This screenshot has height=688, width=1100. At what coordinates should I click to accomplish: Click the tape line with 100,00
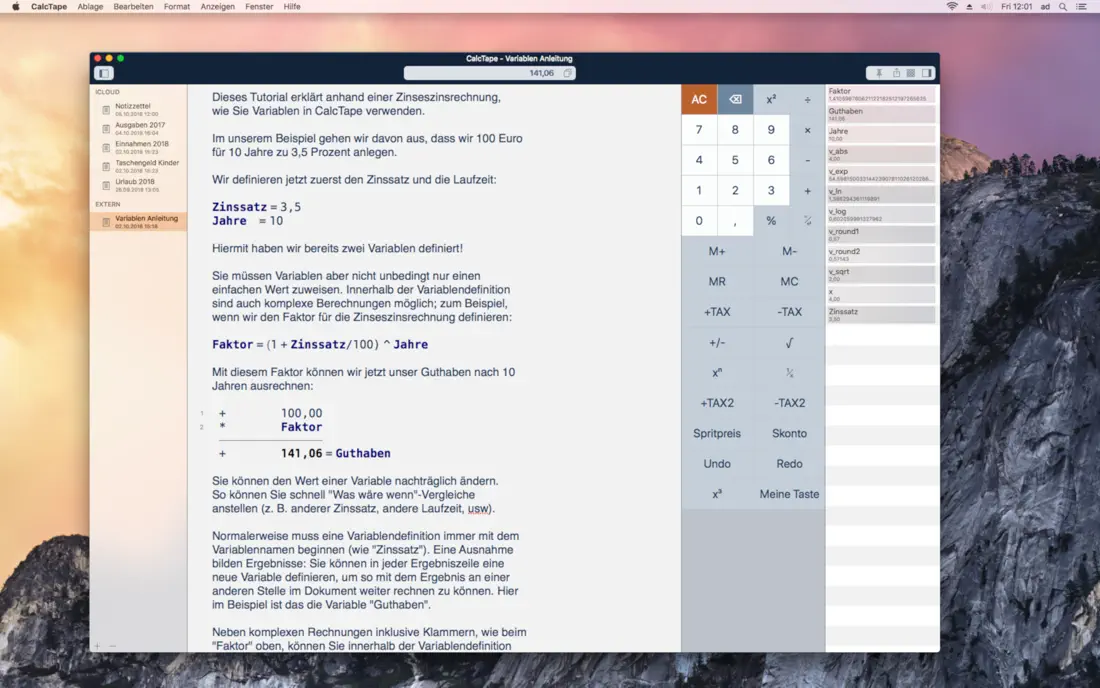(x=271, y=413)
